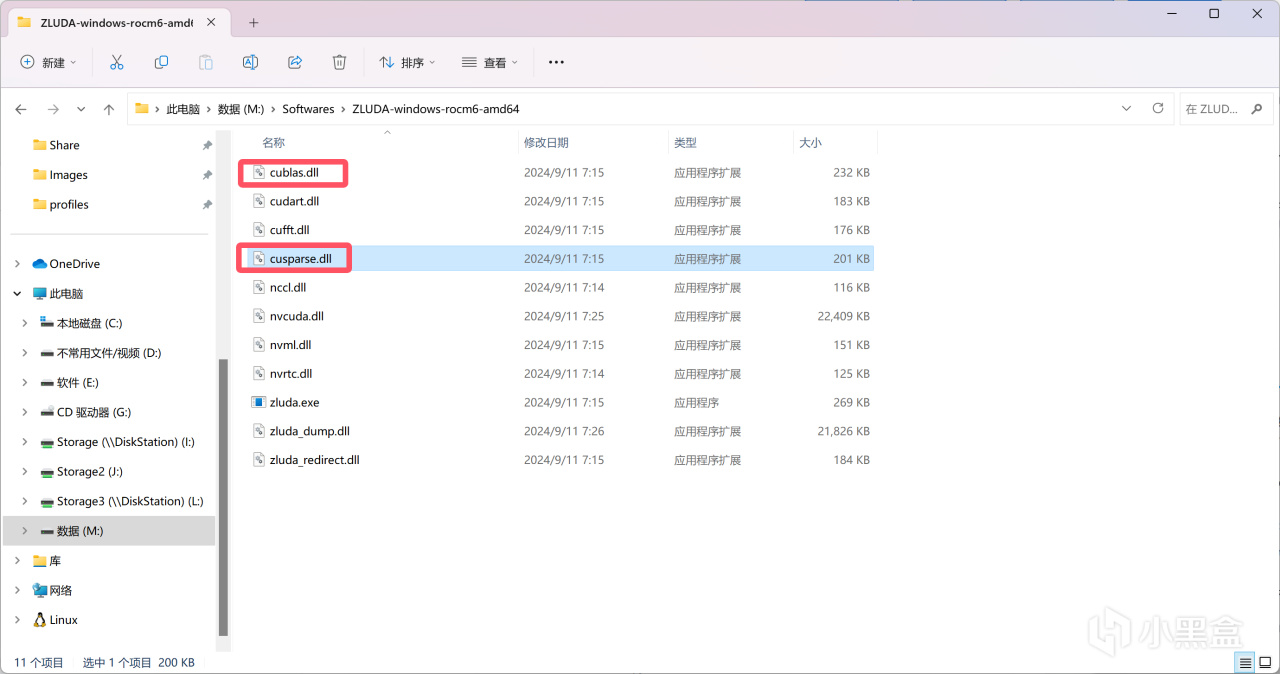This screenshot has height=674, width=1280.
Task: Select Storage (\\DiskStation) (I:) drive
Action: point(126,442)
